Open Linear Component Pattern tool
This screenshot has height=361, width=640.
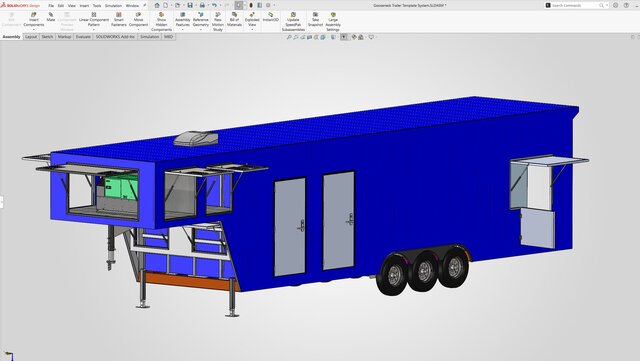(94, 20)
